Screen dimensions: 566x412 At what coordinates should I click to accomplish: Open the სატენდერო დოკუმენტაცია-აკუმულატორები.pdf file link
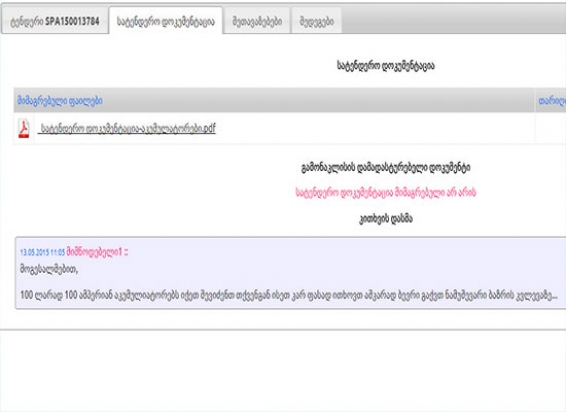[x=127, y=128]
